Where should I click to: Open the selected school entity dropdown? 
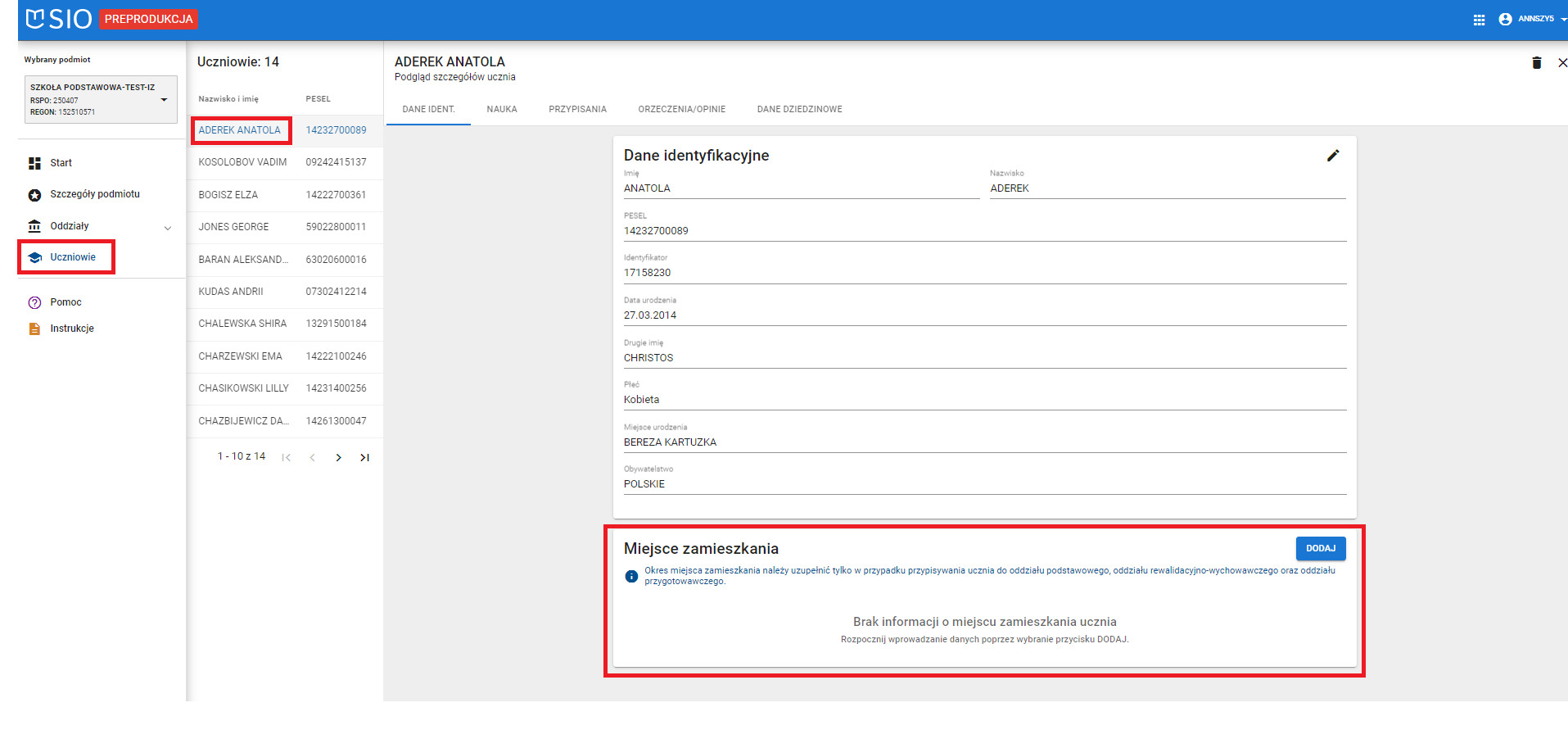coord(101,99)
